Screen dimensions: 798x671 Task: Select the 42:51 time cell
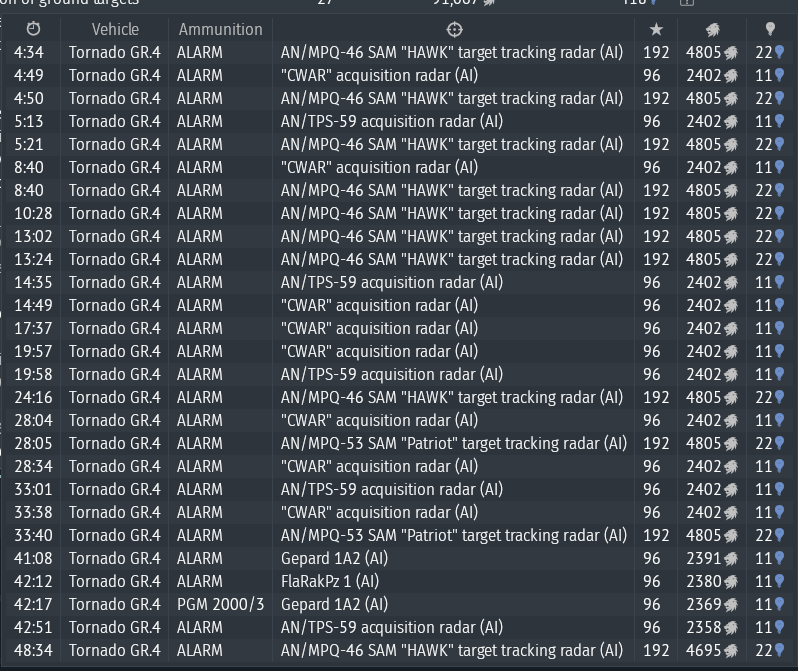(33, 627)
